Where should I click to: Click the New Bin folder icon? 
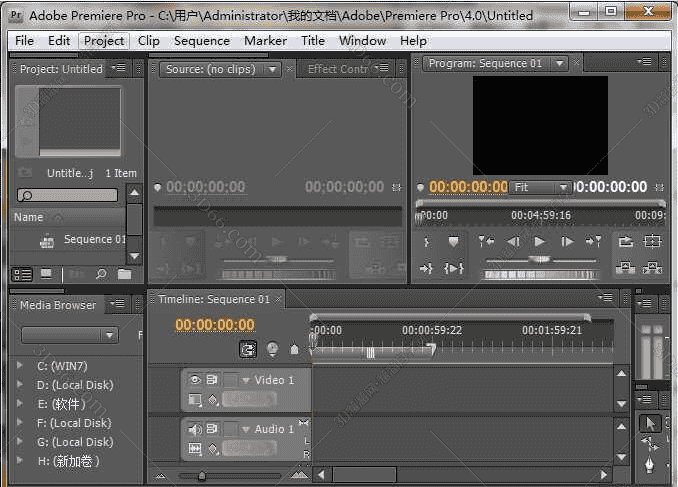tap(125, 274)
